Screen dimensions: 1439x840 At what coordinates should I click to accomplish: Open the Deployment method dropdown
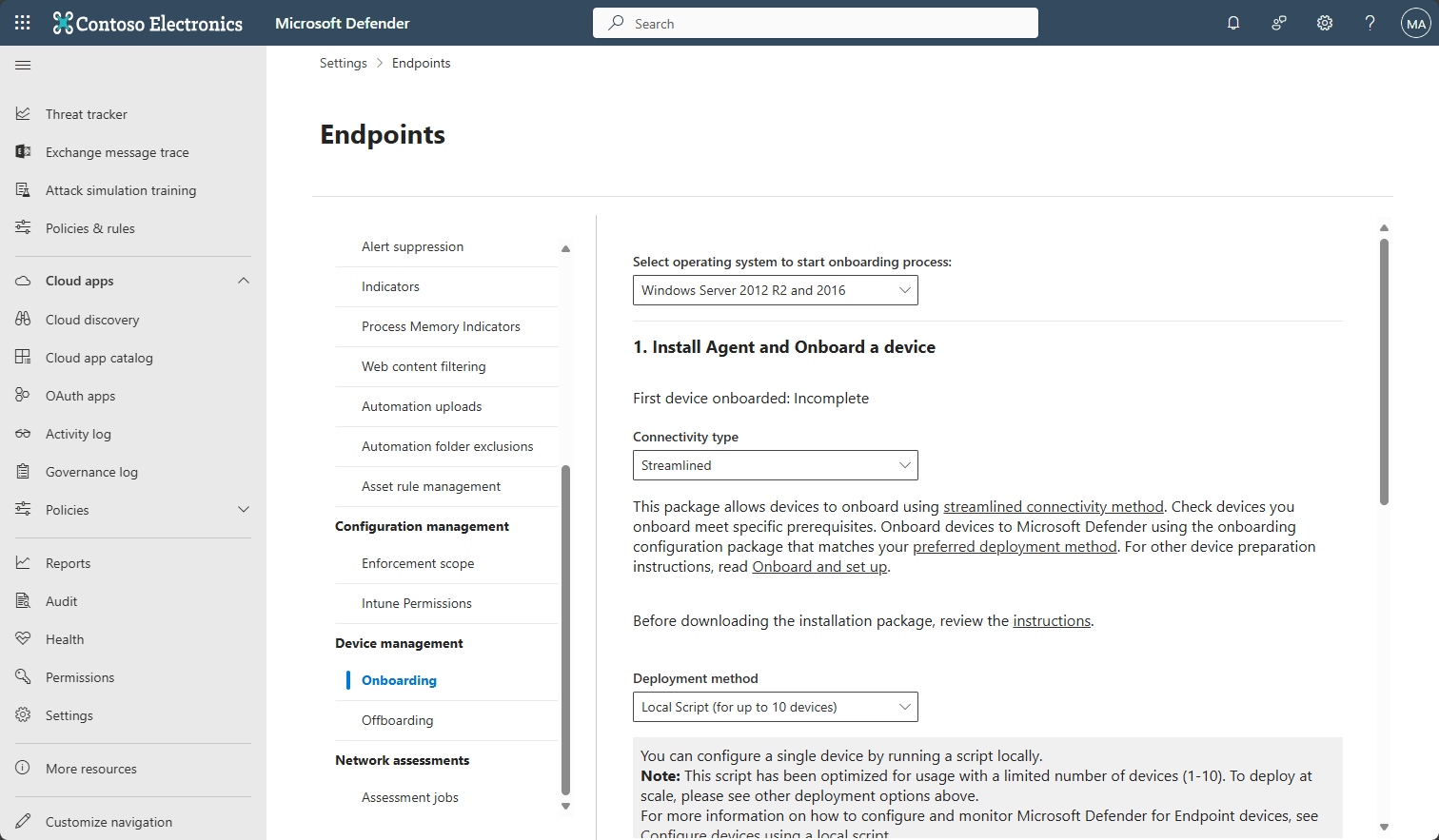tap(775, 707)
